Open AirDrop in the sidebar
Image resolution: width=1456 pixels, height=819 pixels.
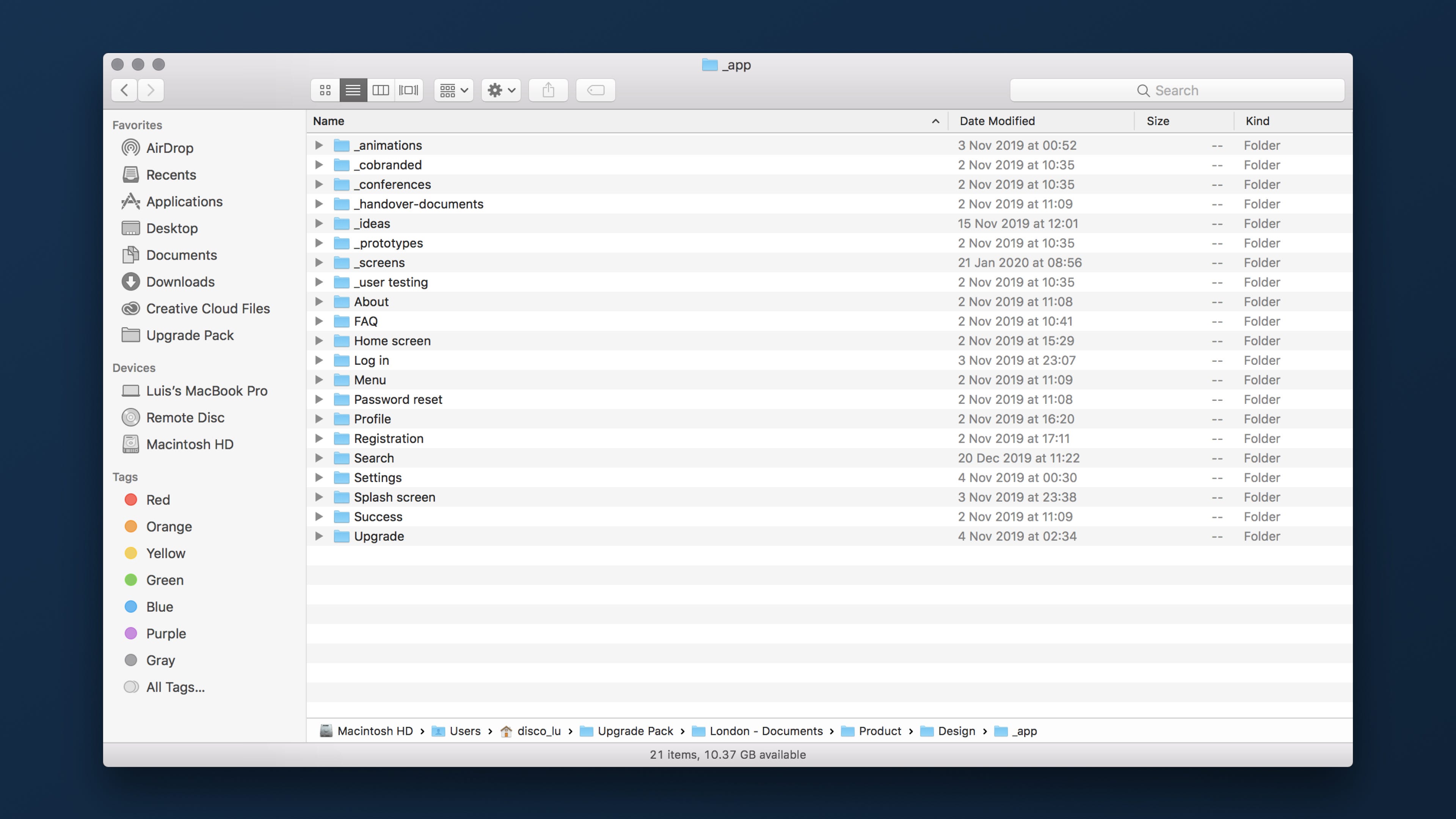point(169,148)
